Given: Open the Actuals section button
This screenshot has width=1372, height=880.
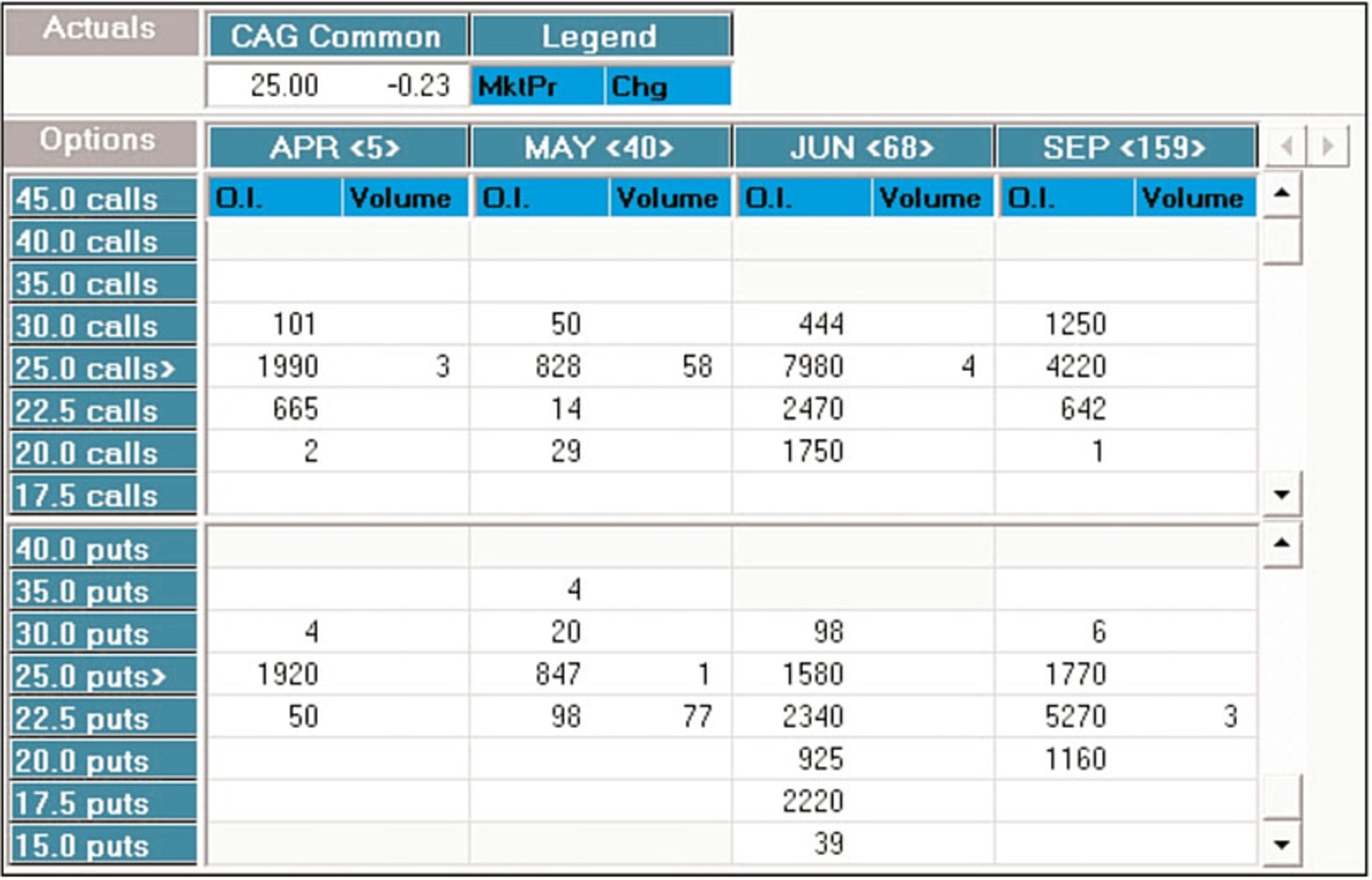Looking at the screenshot, I should coord(101,30).
